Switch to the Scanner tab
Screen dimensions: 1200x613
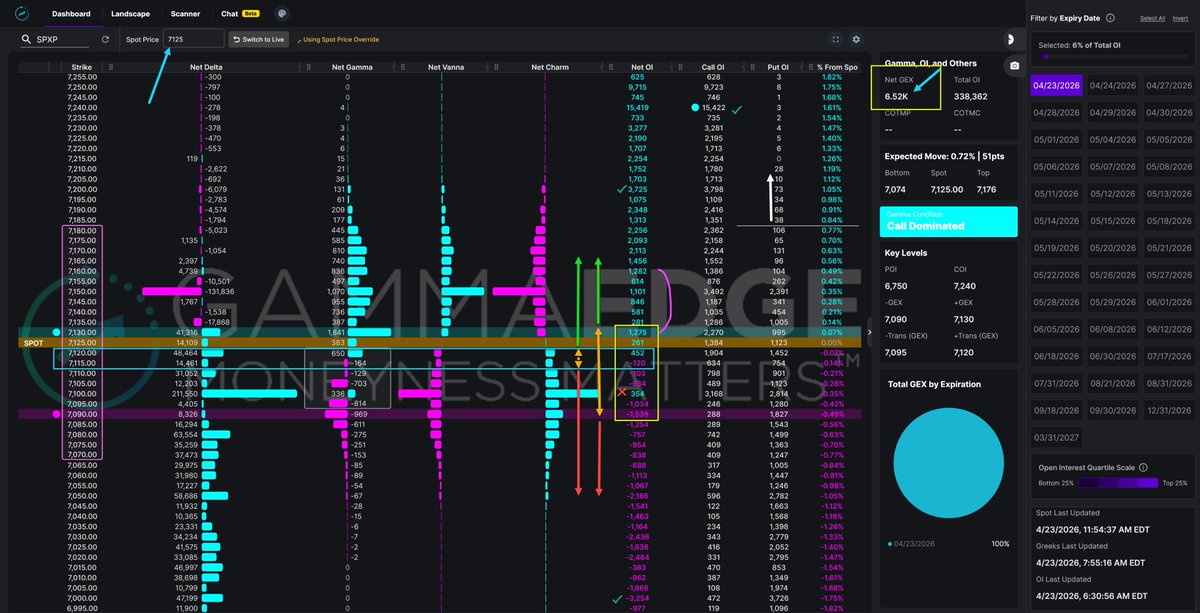coord(185,14)
